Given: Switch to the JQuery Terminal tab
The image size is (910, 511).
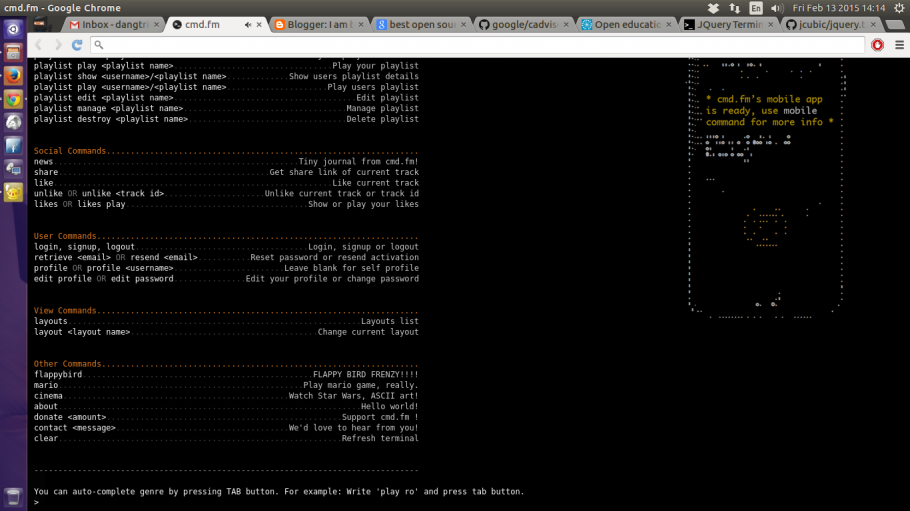Looking at the screenshot, I should tap(722, 25).
